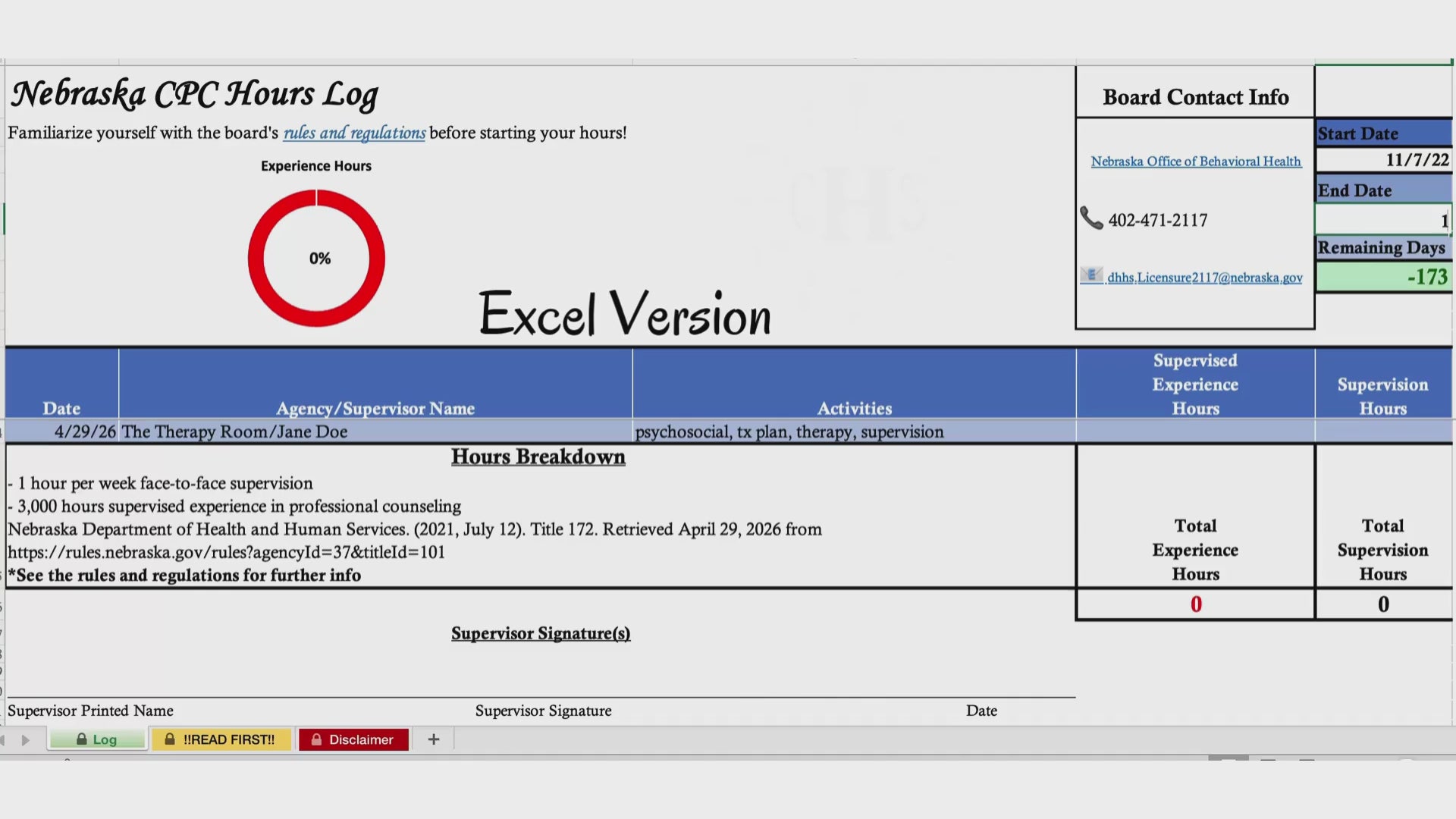Select the empty Supervised Experience Hours cell for 4/29/26
This screenshot has height=819, width=1456.
(1195, 431)
